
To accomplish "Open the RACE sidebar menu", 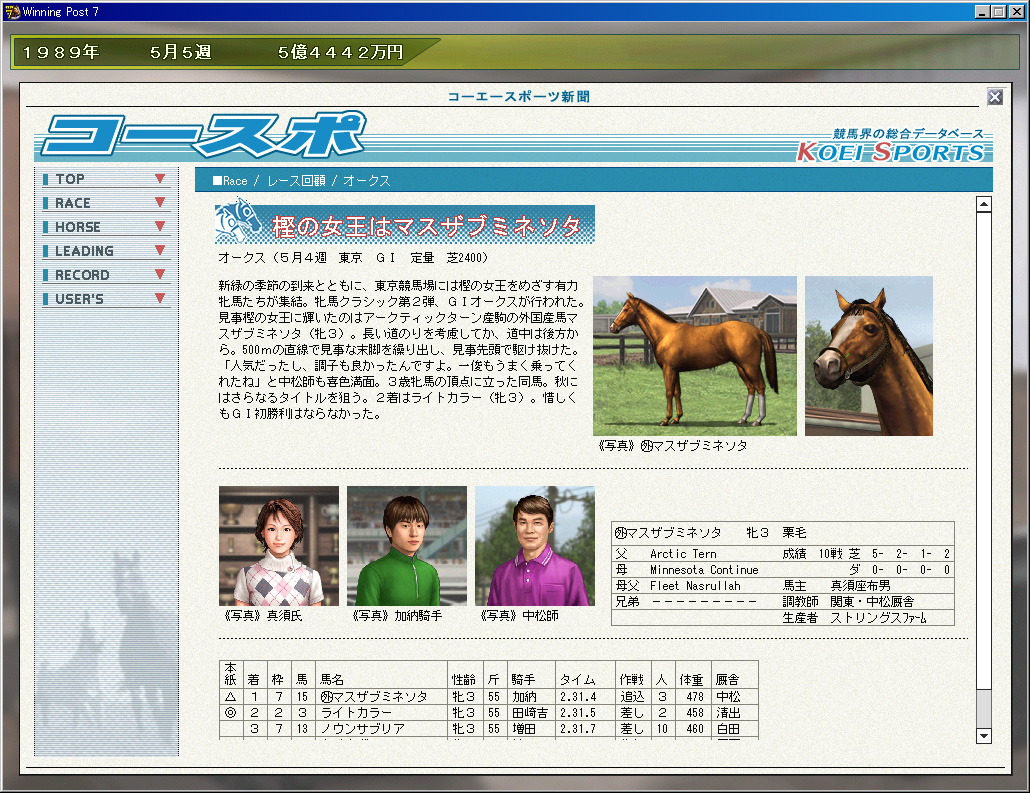I will click(x=105, y=203).
